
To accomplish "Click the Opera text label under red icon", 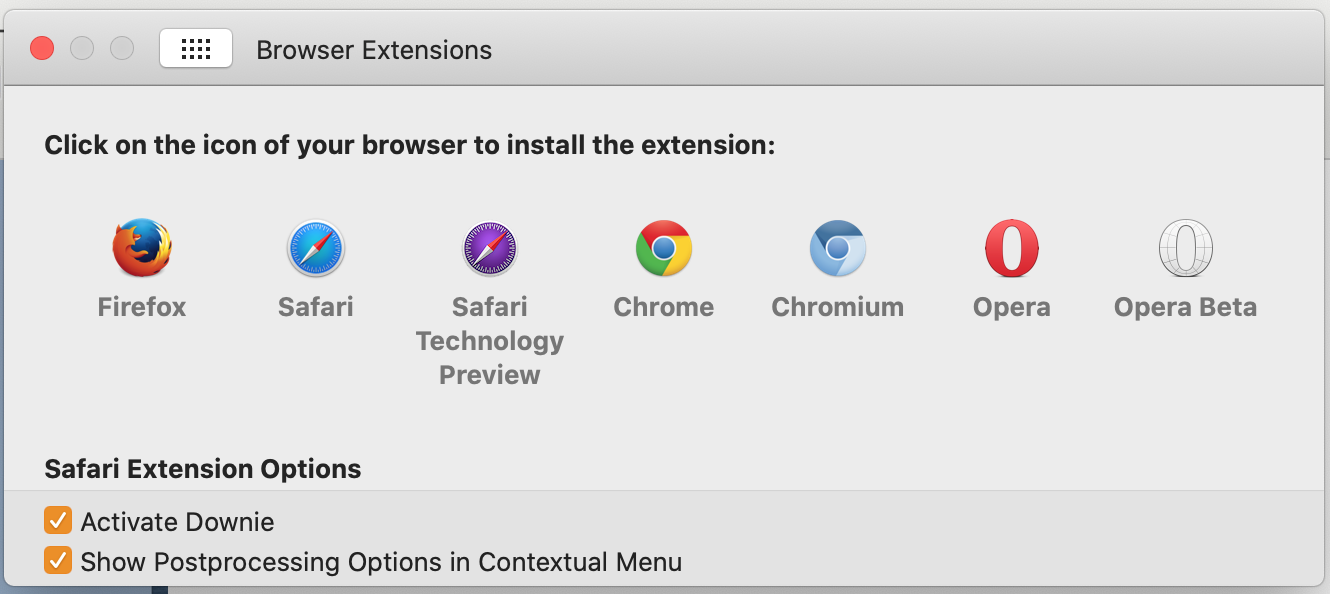I will click(1012, 307).
